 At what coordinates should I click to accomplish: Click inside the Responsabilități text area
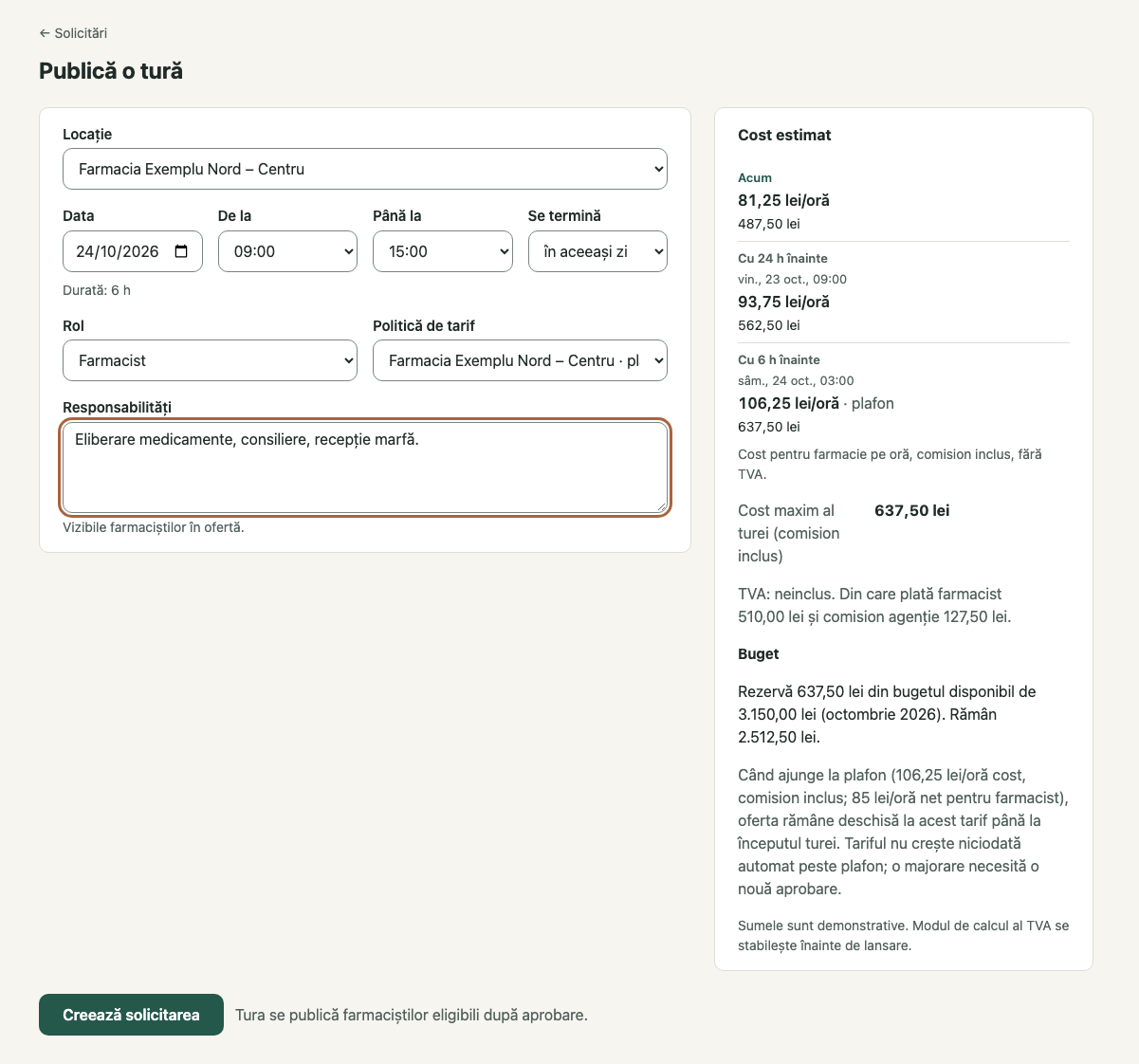[365, 468]
